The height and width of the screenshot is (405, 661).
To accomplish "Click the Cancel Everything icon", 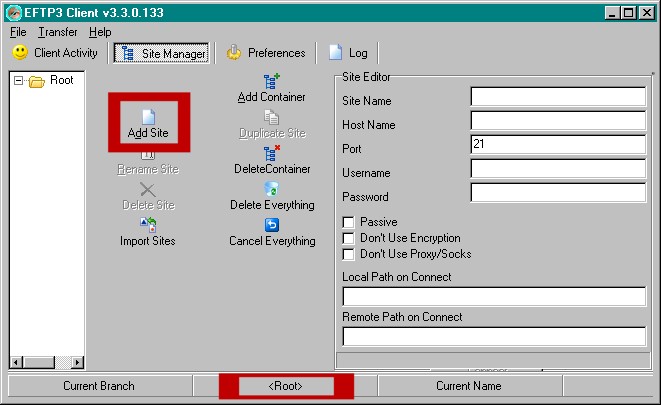I will click(x=271, y=225).
